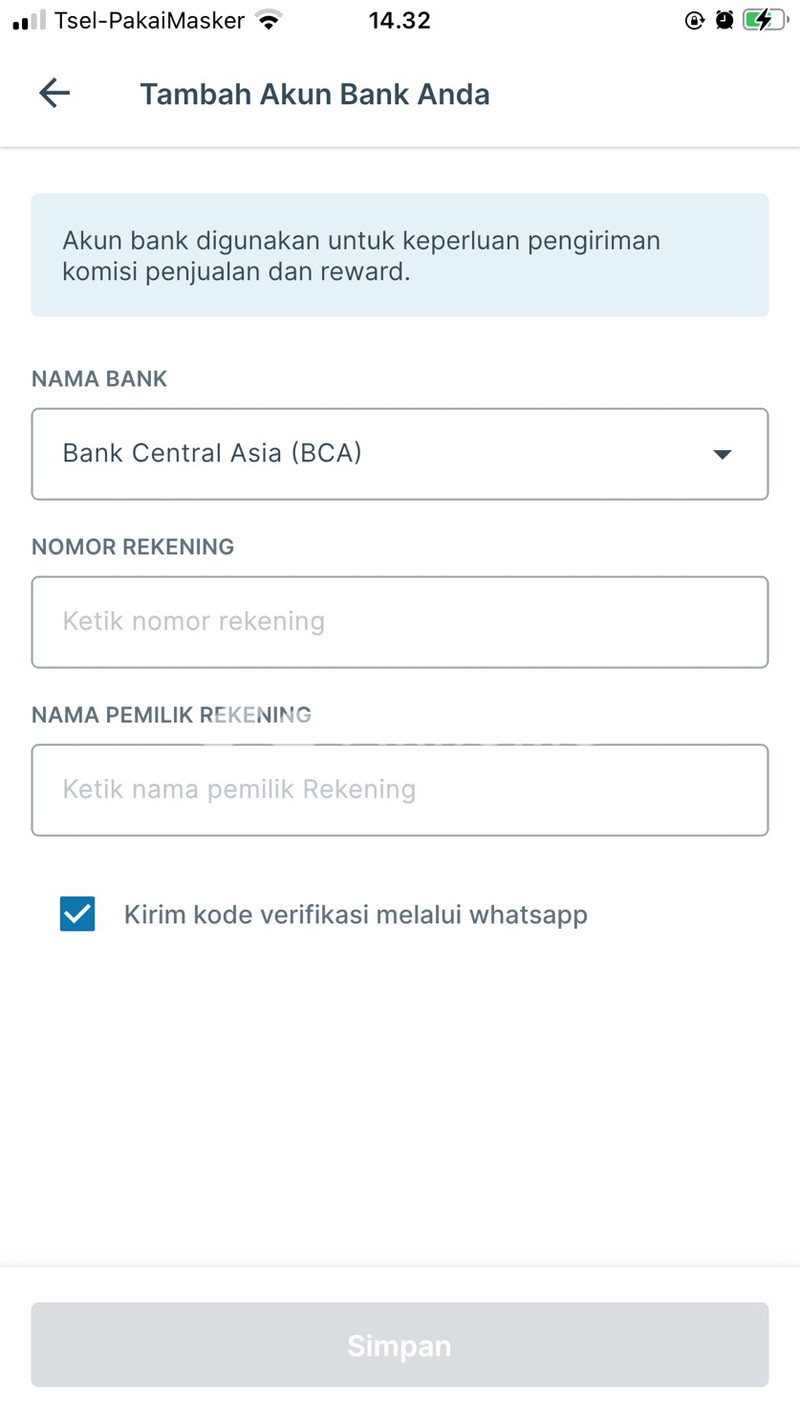Tap the 'Tambah Akun Bank Anda' title
800x1422 pixels.
[314, 94]
